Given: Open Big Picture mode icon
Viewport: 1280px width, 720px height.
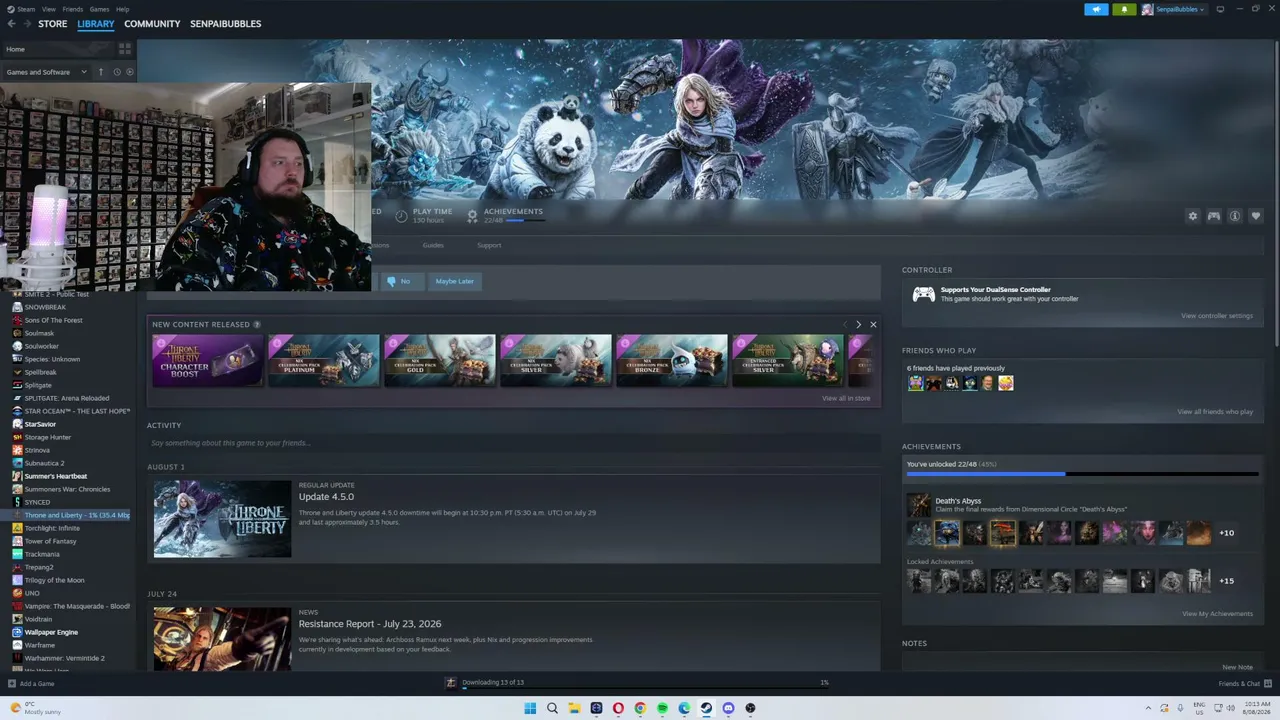Looking at the screenshot, I should 1220,9.
